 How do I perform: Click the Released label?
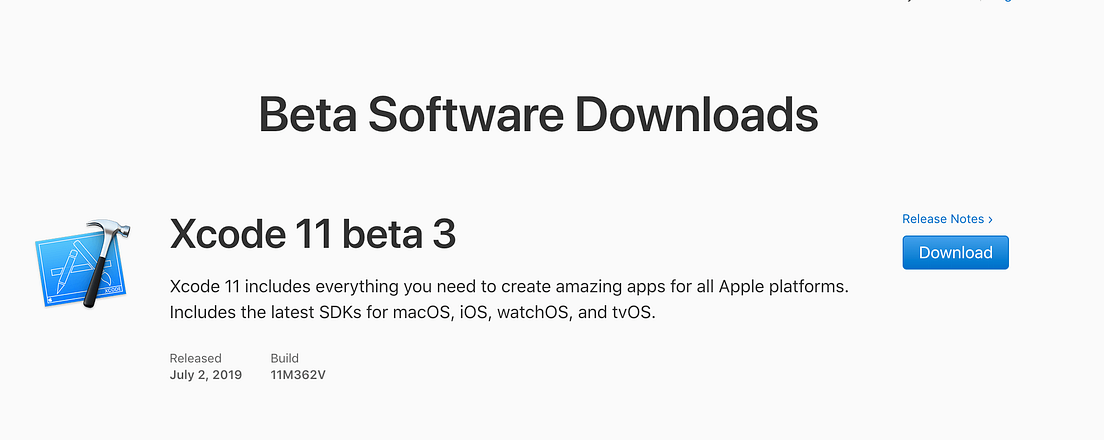[x=196, y=358]
